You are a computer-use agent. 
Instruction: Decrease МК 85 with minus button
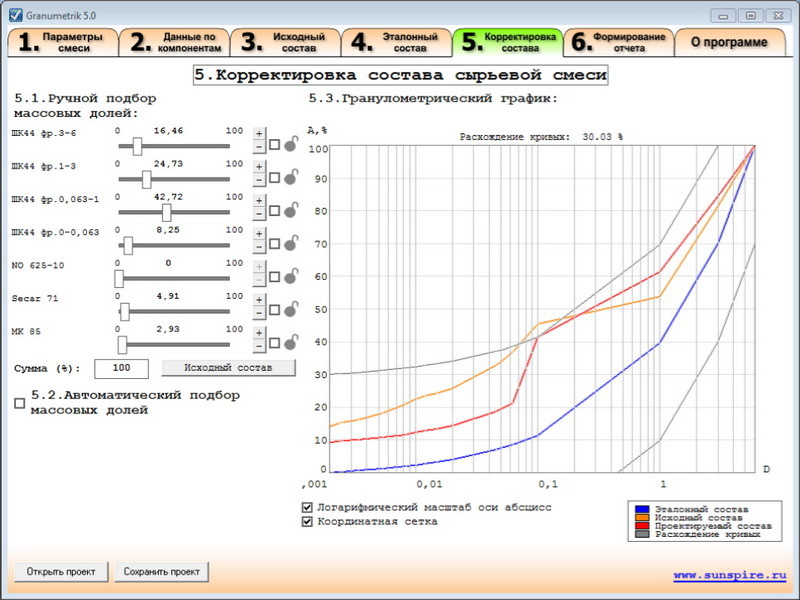259,346
